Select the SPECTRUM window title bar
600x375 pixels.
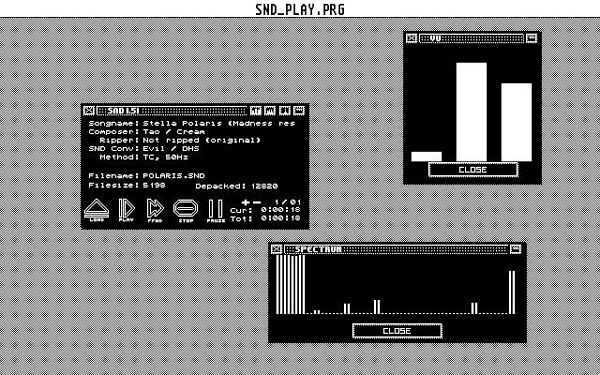click(x=396, y=249)
